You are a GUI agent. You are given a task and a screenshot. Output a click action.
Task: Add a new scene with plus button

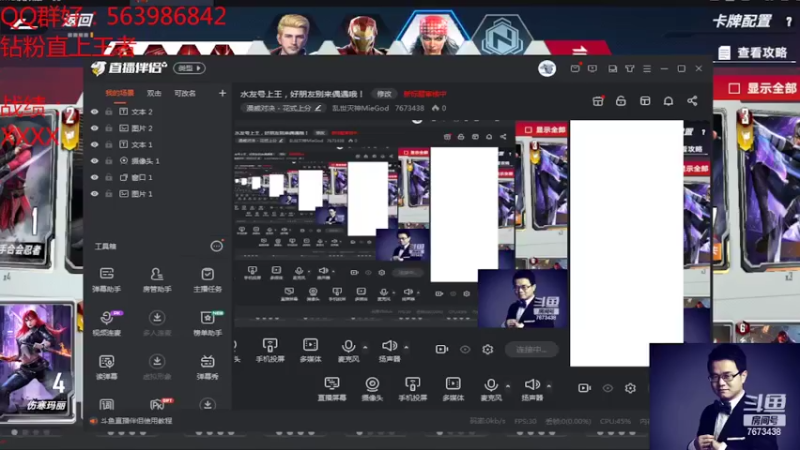[222, 93]
